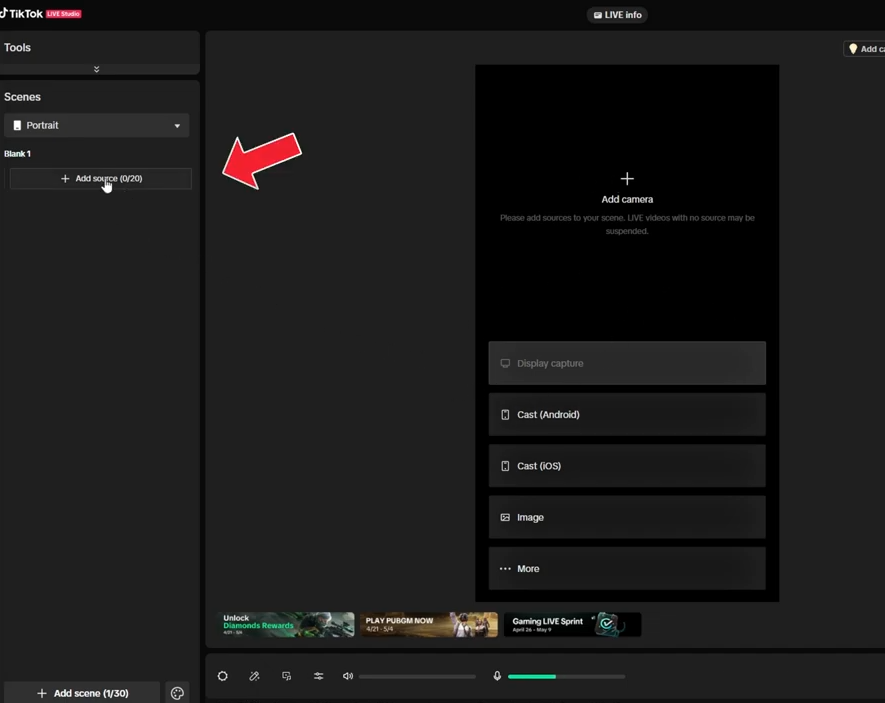The width and height of the screenshot is (885, 703).
Task: Select the Display capture source option
Action: (627, 364)
